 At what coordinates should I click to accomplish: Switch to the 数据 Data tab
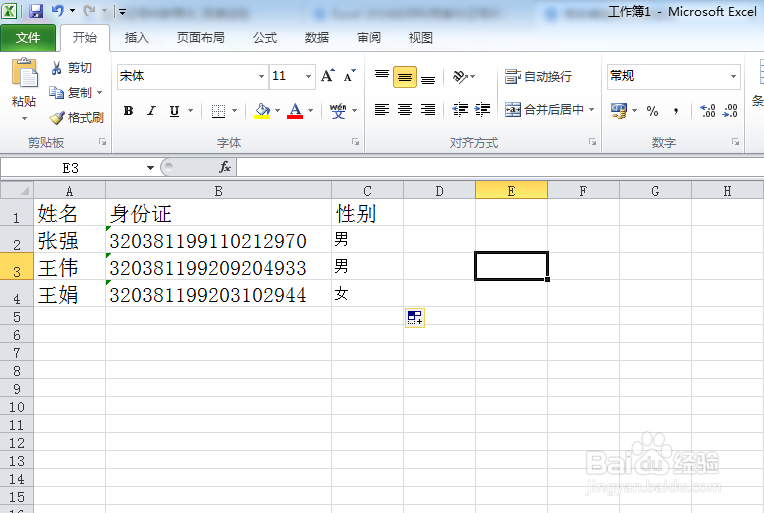point(317,38)
